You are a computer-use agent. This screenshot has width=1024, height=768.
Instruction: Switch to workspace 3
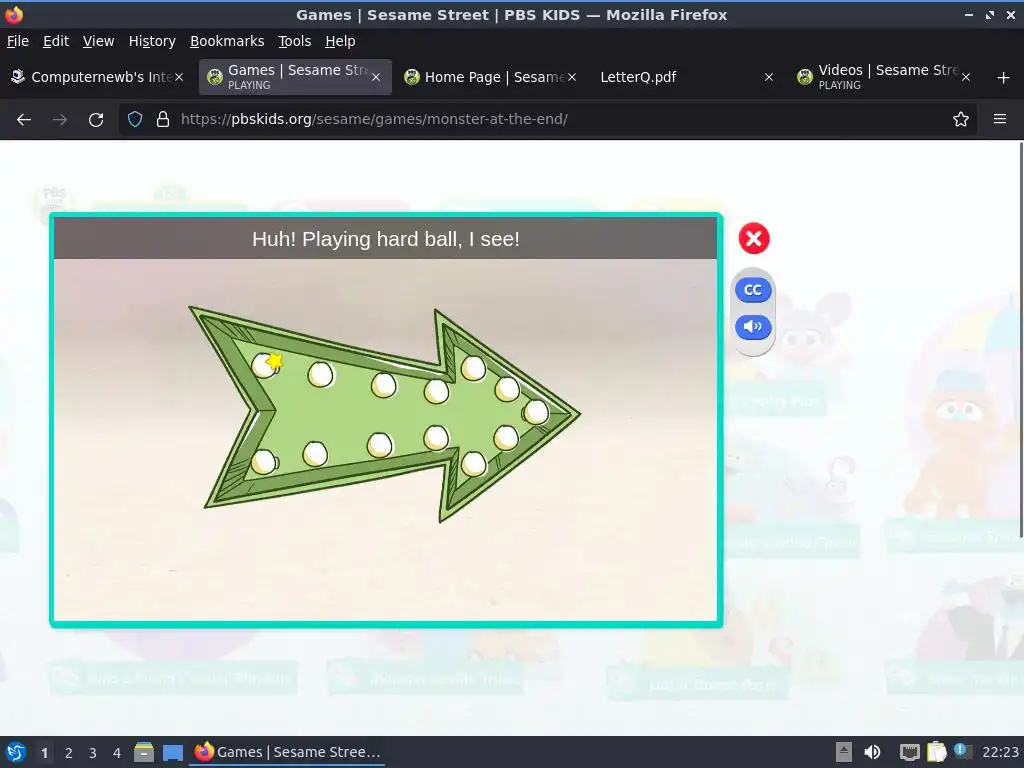93,753
